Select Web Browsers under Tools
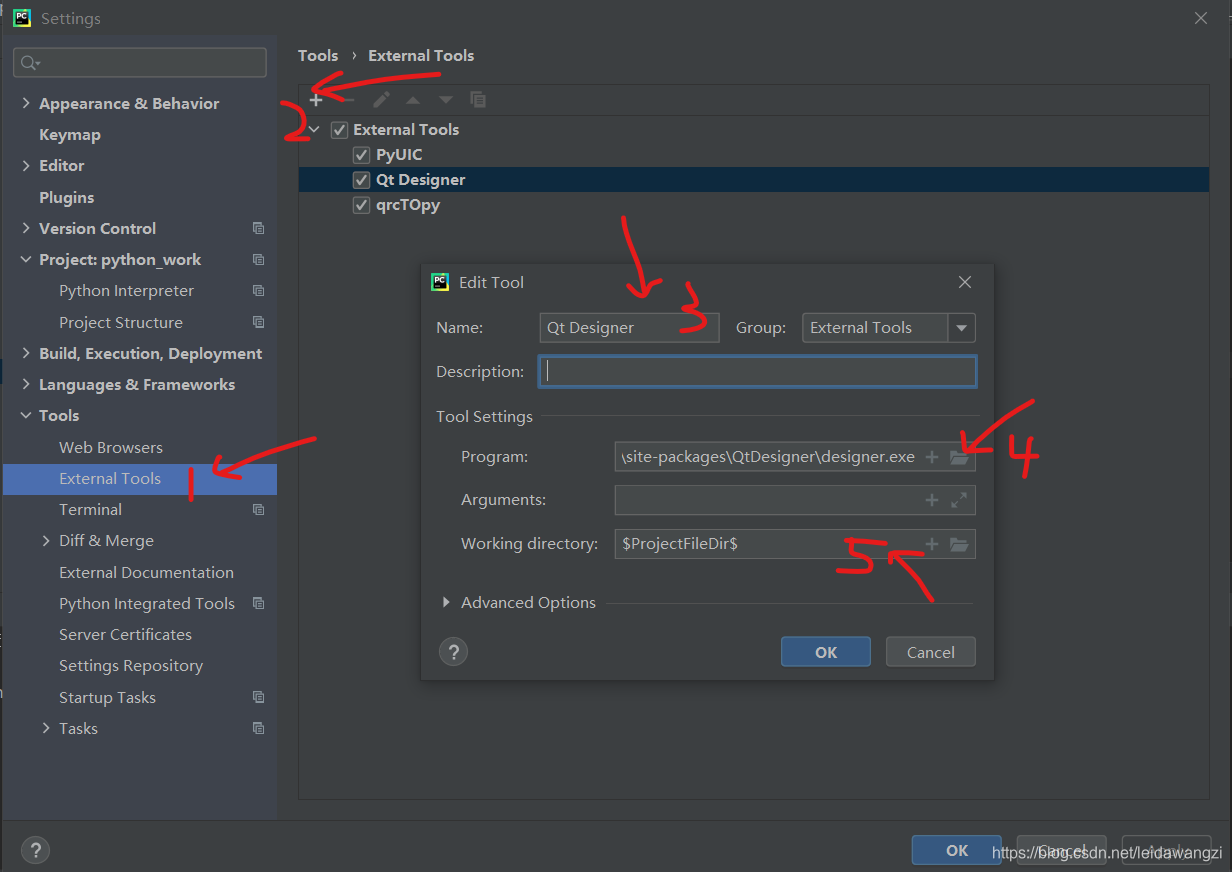 [111, 447]
